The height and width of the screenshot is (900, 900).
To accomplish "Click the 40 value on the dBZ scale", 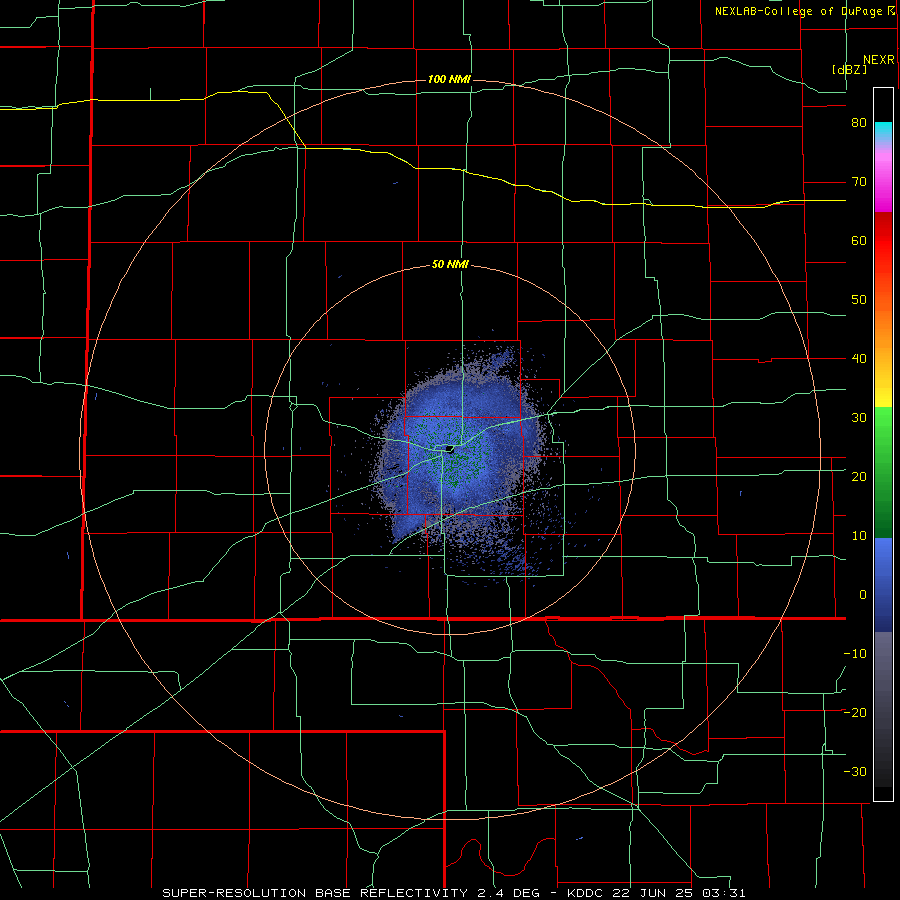I will click(x=859, y=359).
